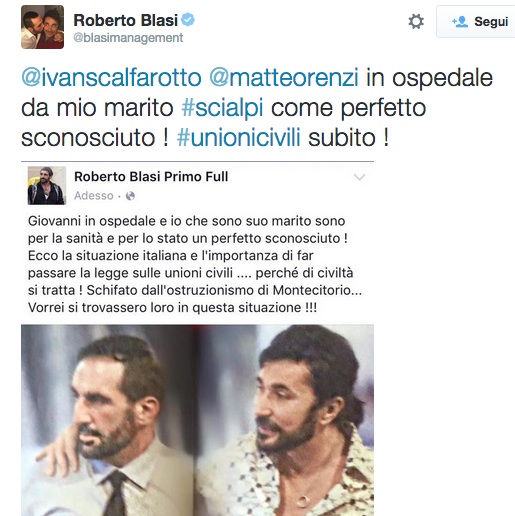515x516 pixels.
Task: Open the #scialpi hashtag
Action: 222,108
